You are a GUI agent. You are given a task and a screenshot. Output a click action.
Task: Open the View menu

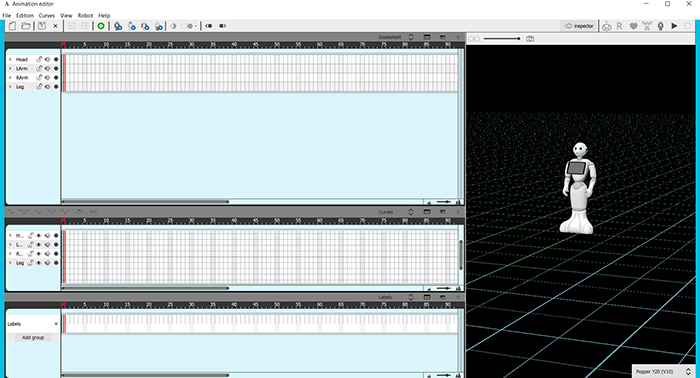66,15
